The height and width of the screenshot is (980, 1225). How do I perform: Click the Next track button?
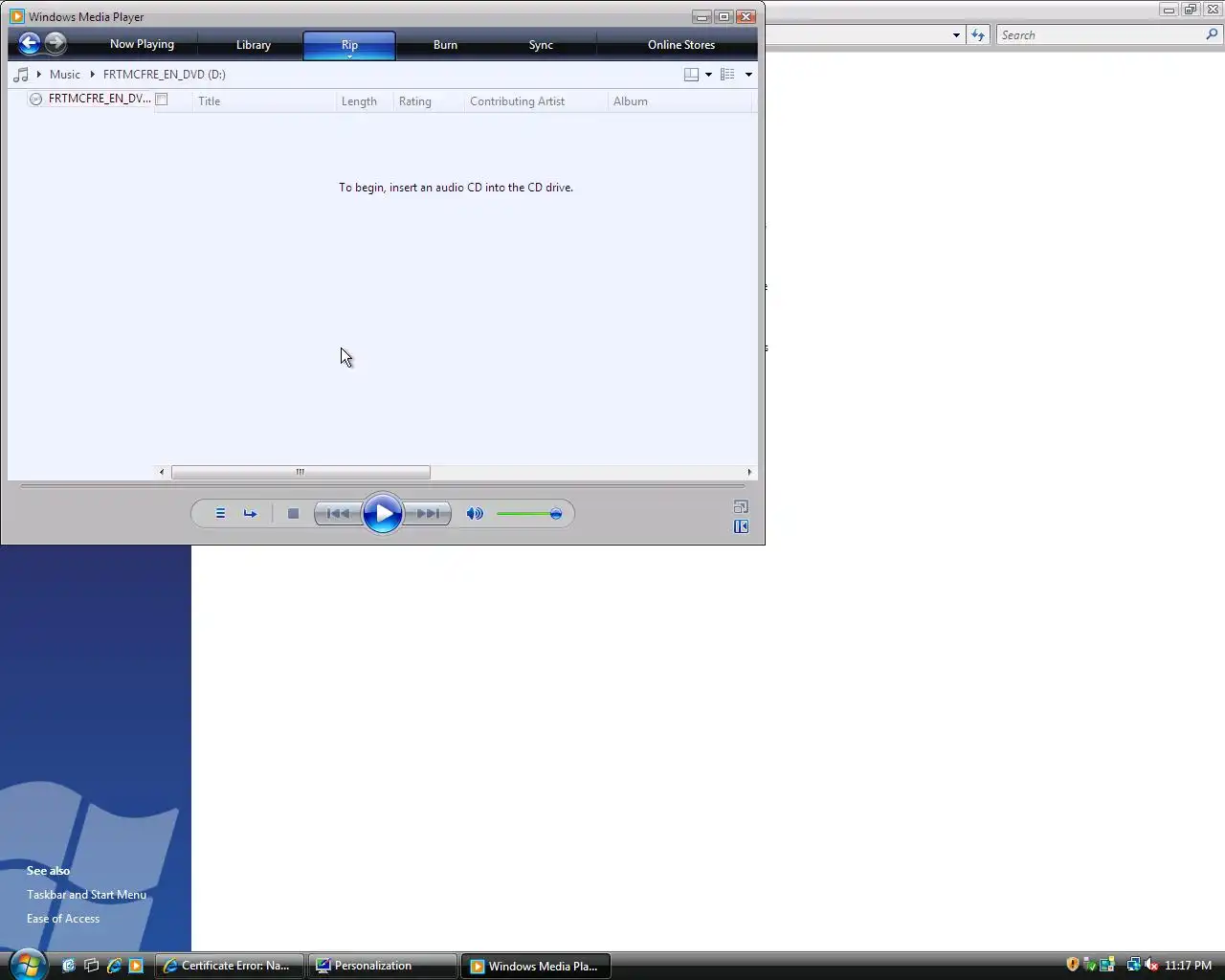tap(427, 514)
